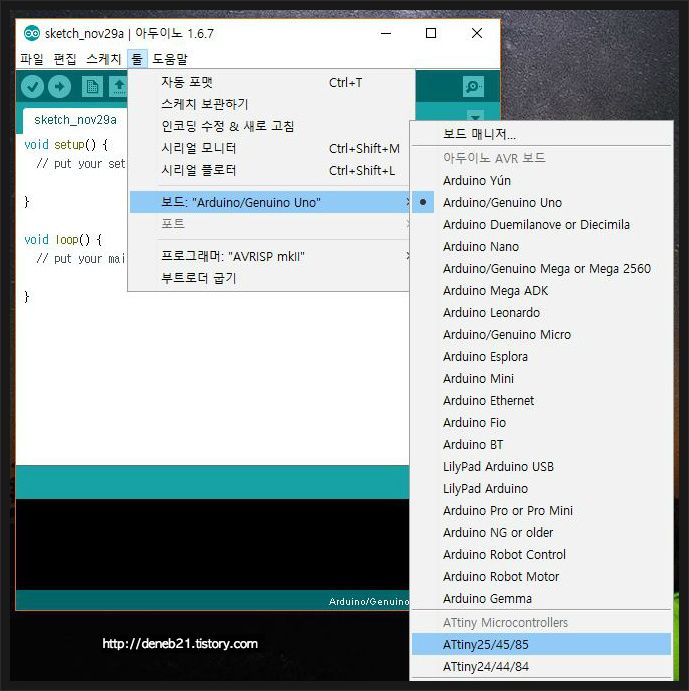Click the Arduino logo in title bar
The height and width of the screenshot is (691, 689).
click(x=32, y=33)
